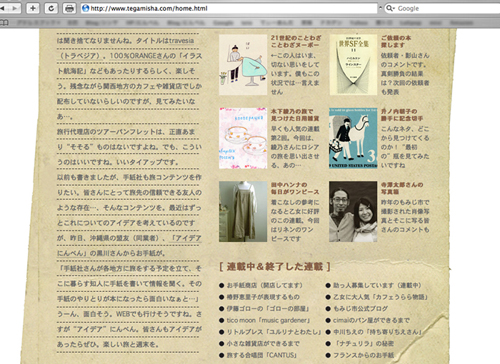Viewport: 500px width, 364px height.
Task: Click the 「アイデアにんべん」 link in article
Action: coord(129,246)
